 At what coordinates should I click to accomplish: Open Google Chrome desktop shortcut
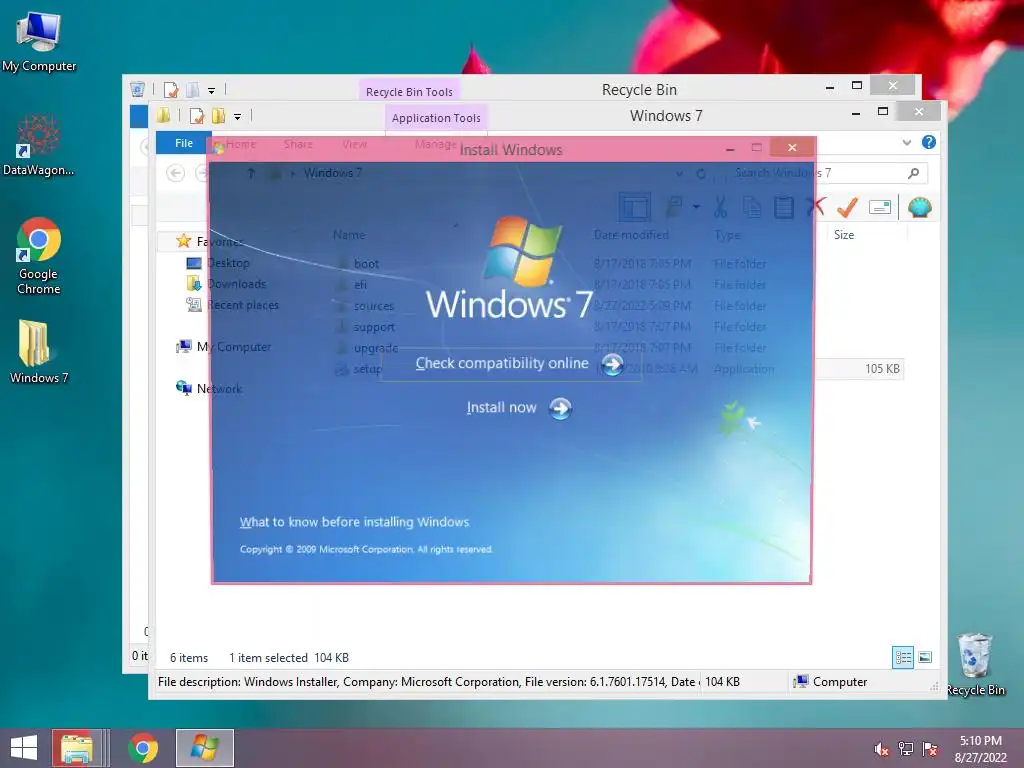pyautogui.click(x=39, y=255)
